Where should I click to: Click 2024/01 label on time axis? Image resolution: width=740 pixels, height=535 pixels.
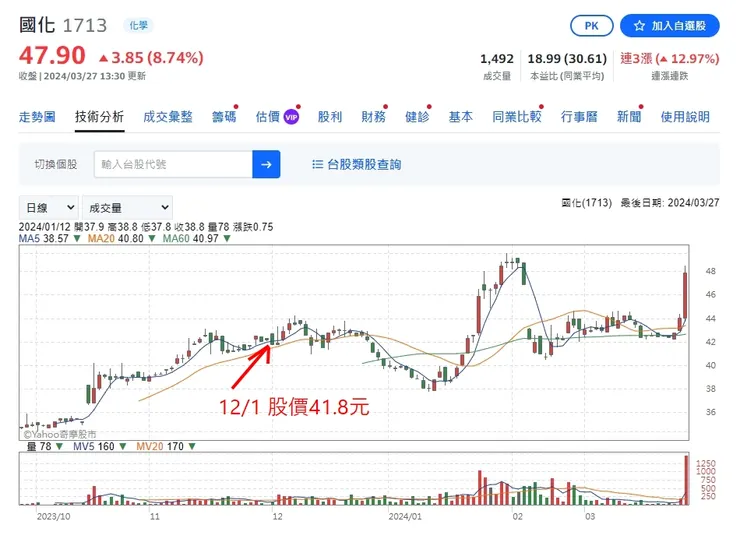click(x=405, y=517)
